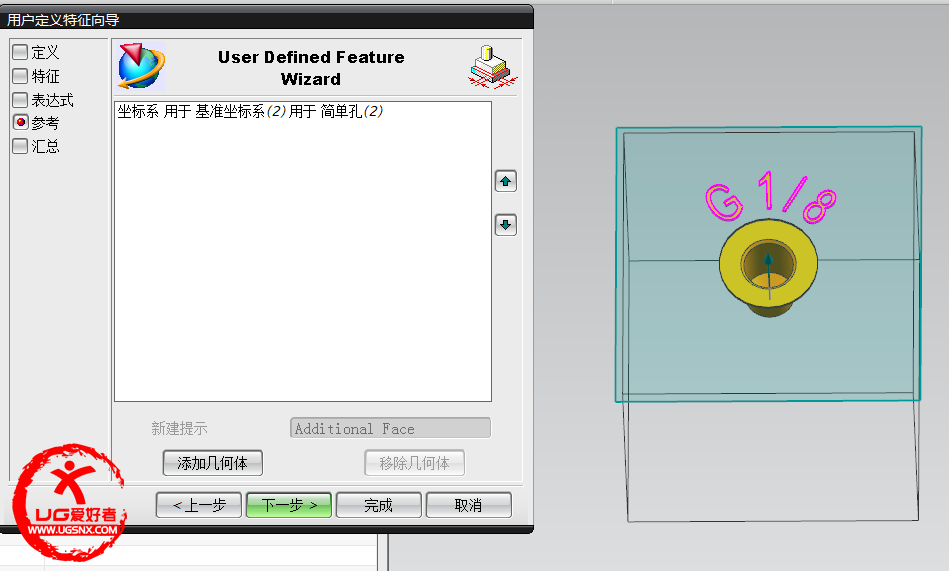Image resolution: width=949 pixels, height=571 pixels.
Task: Select the 汇总 step radio button
Action: click(21, 146)
